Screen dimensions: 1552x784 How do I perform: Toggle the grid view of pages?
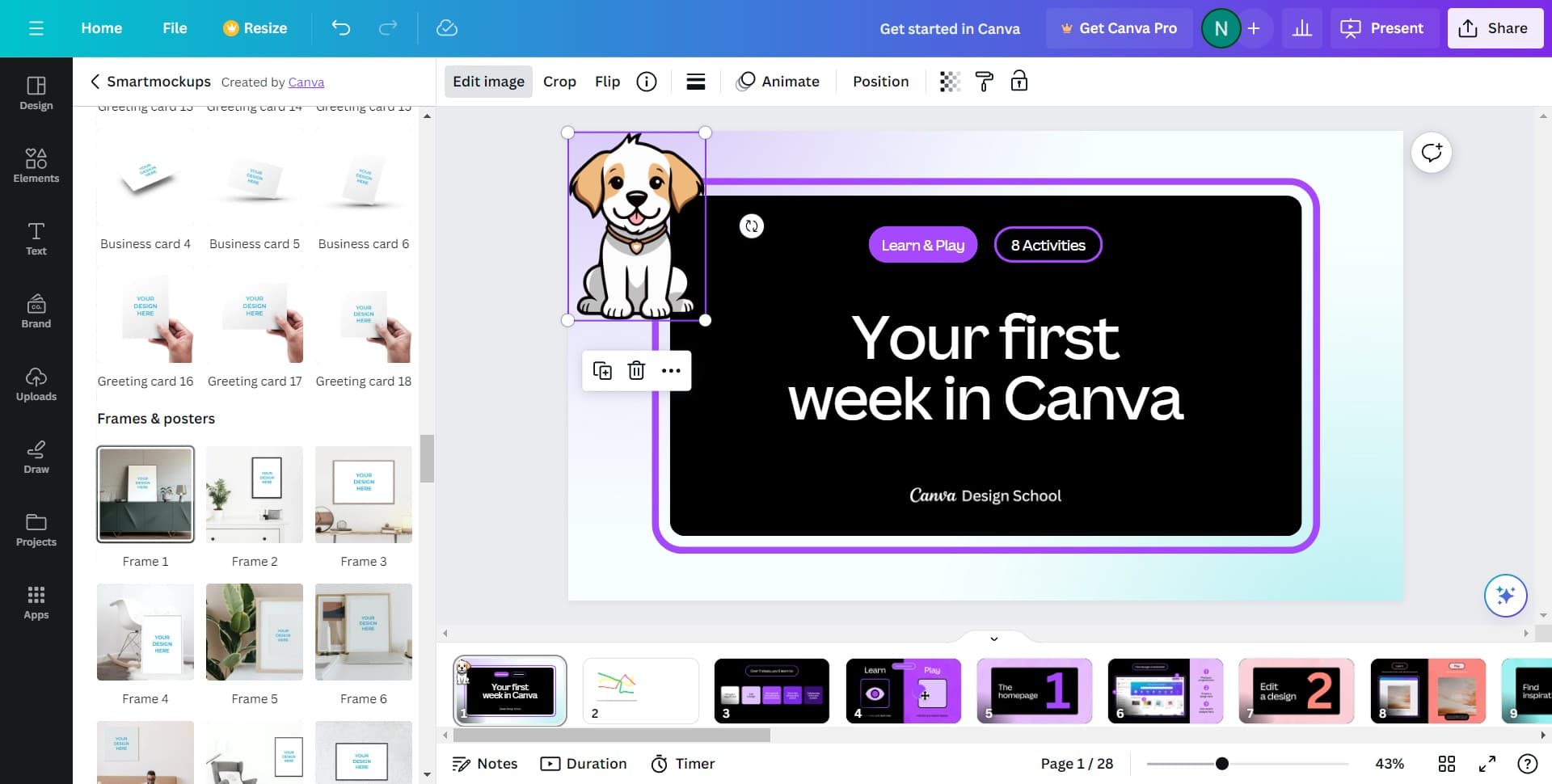point(1446,764)
